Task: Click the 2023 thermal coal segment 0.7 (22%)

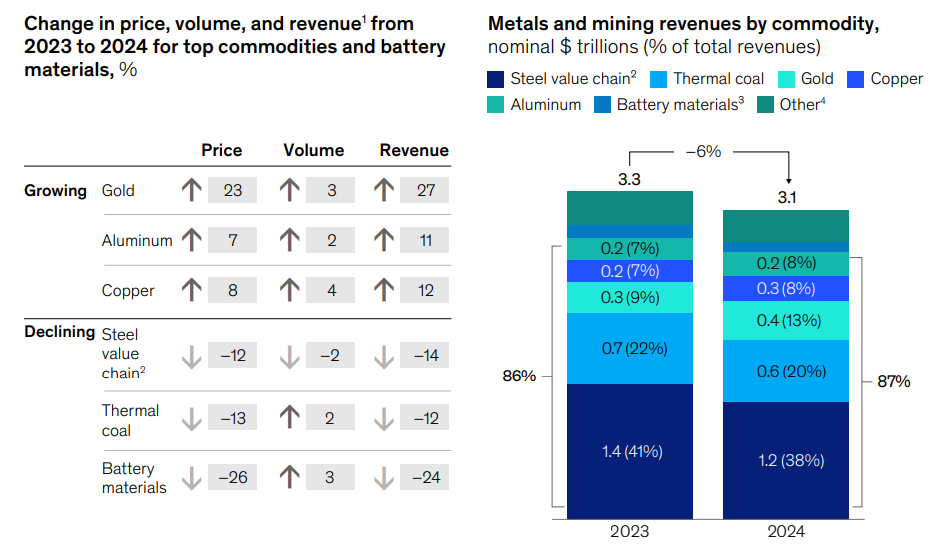Action: (x=629, y=348)
